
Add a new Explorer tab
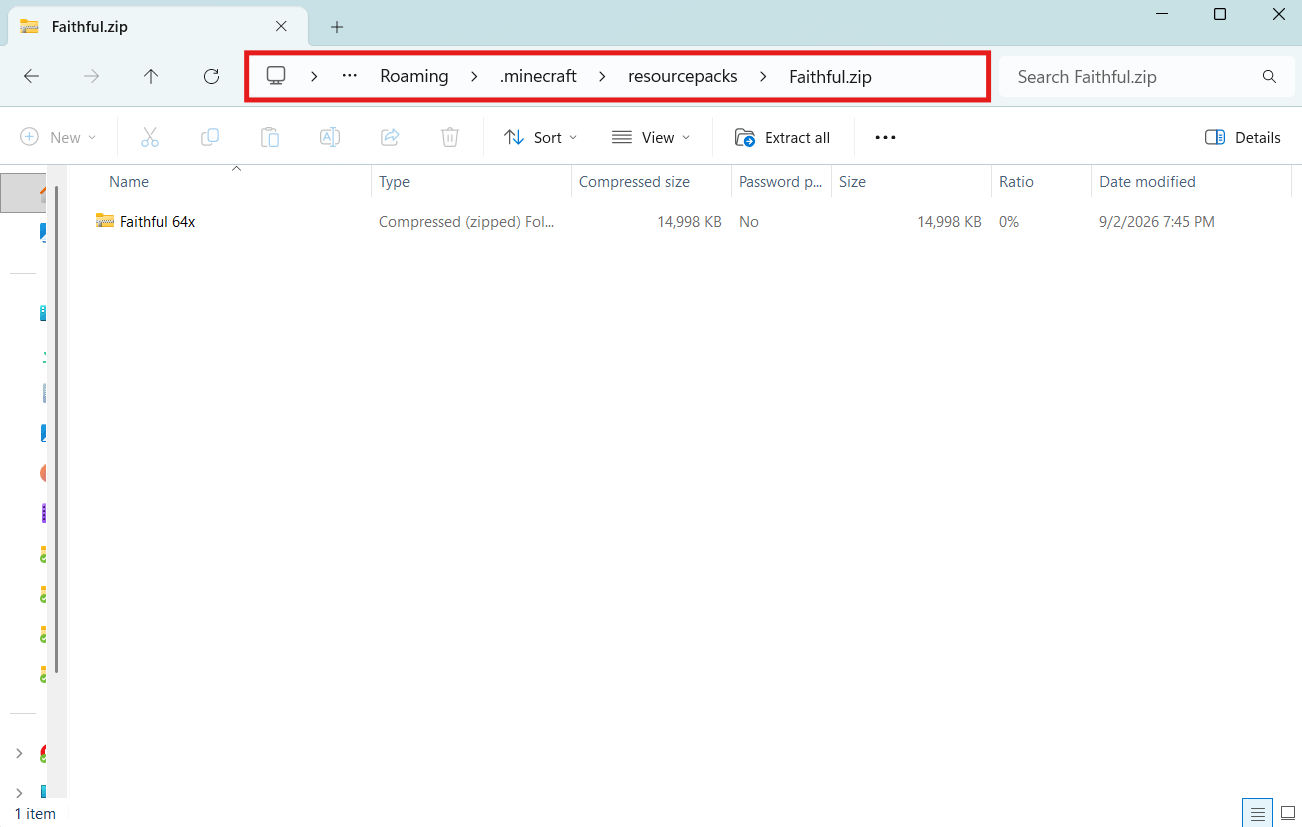pyautogui.click(x=337, y=27)
